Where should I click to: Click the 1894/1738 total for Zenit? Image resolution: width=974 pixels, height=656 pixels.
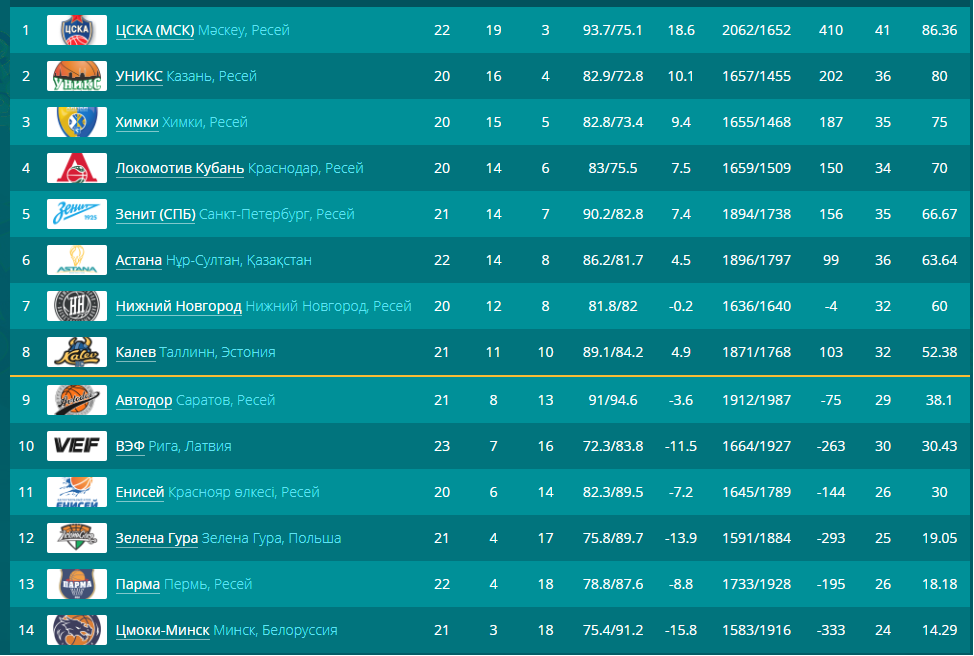756,214
